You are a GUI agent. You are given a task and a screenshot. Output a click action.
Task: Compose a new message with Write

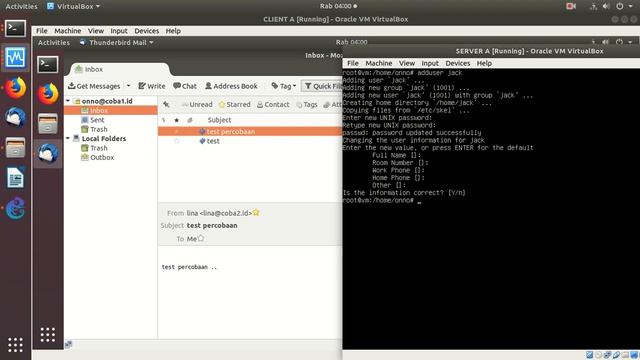click(x=152, y=86)
